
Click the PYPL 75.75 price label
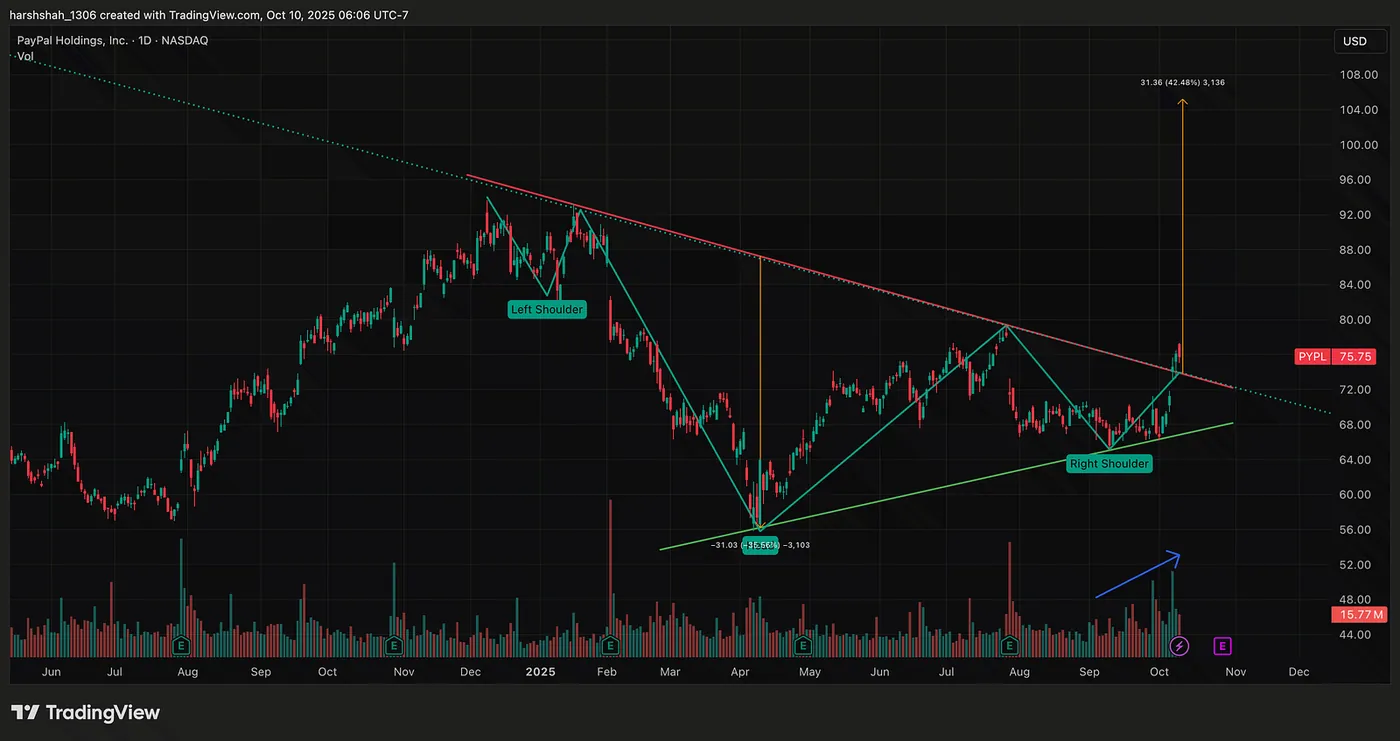[1336, 356]
